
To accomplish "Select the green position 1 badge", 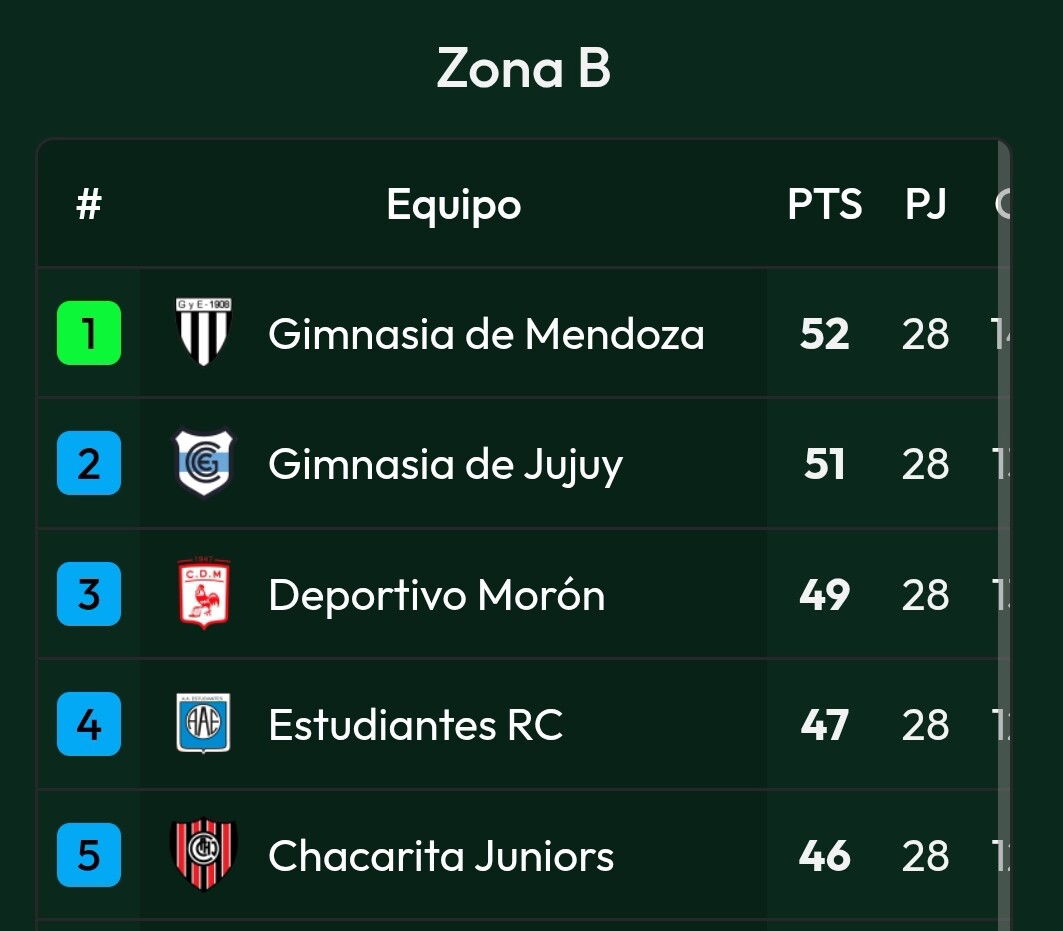I will [89, 333].
